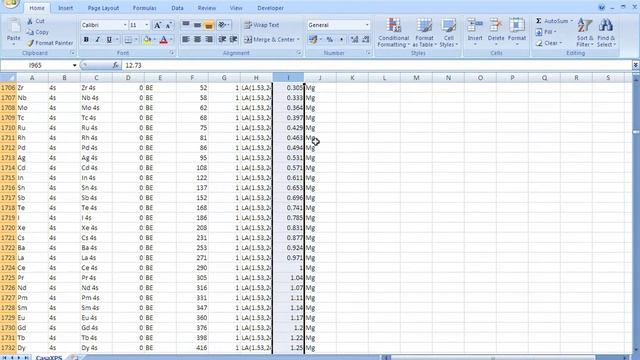The image size is (640, 360).
Task: Decrease Decimal places
Action: click(x=366, y=40)
